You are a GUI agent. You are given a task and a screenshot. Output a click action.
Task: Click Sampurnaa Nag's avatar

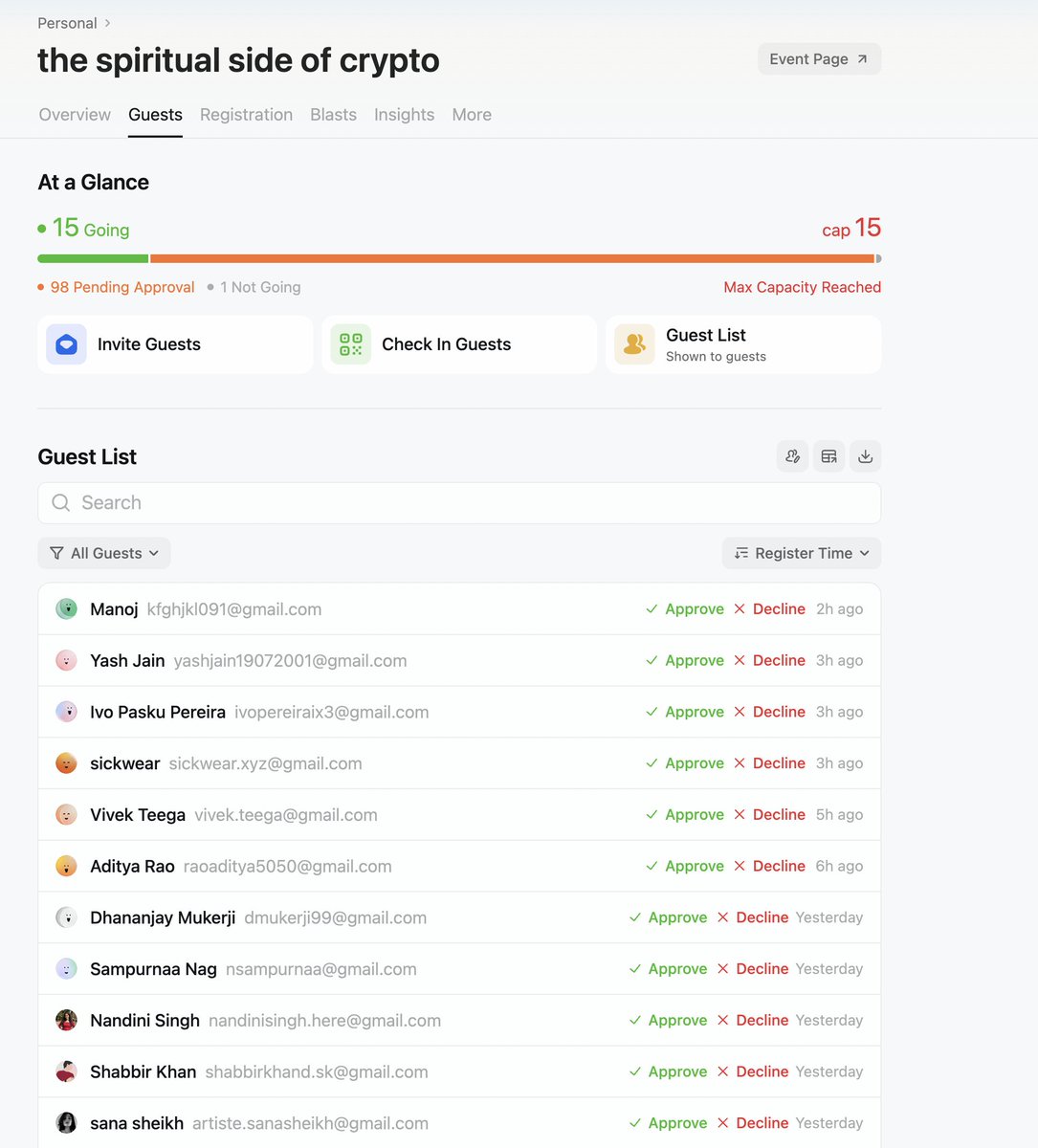(x=66, y=969)
